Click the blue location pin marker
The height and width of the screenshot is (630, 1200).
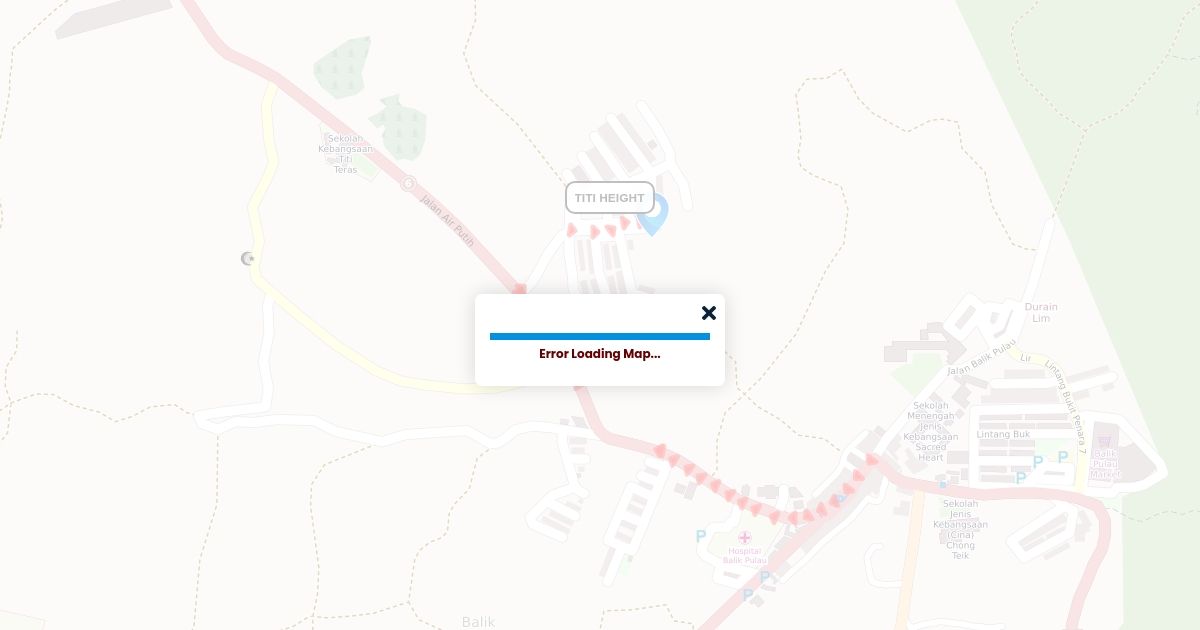(x=652, y=215)
